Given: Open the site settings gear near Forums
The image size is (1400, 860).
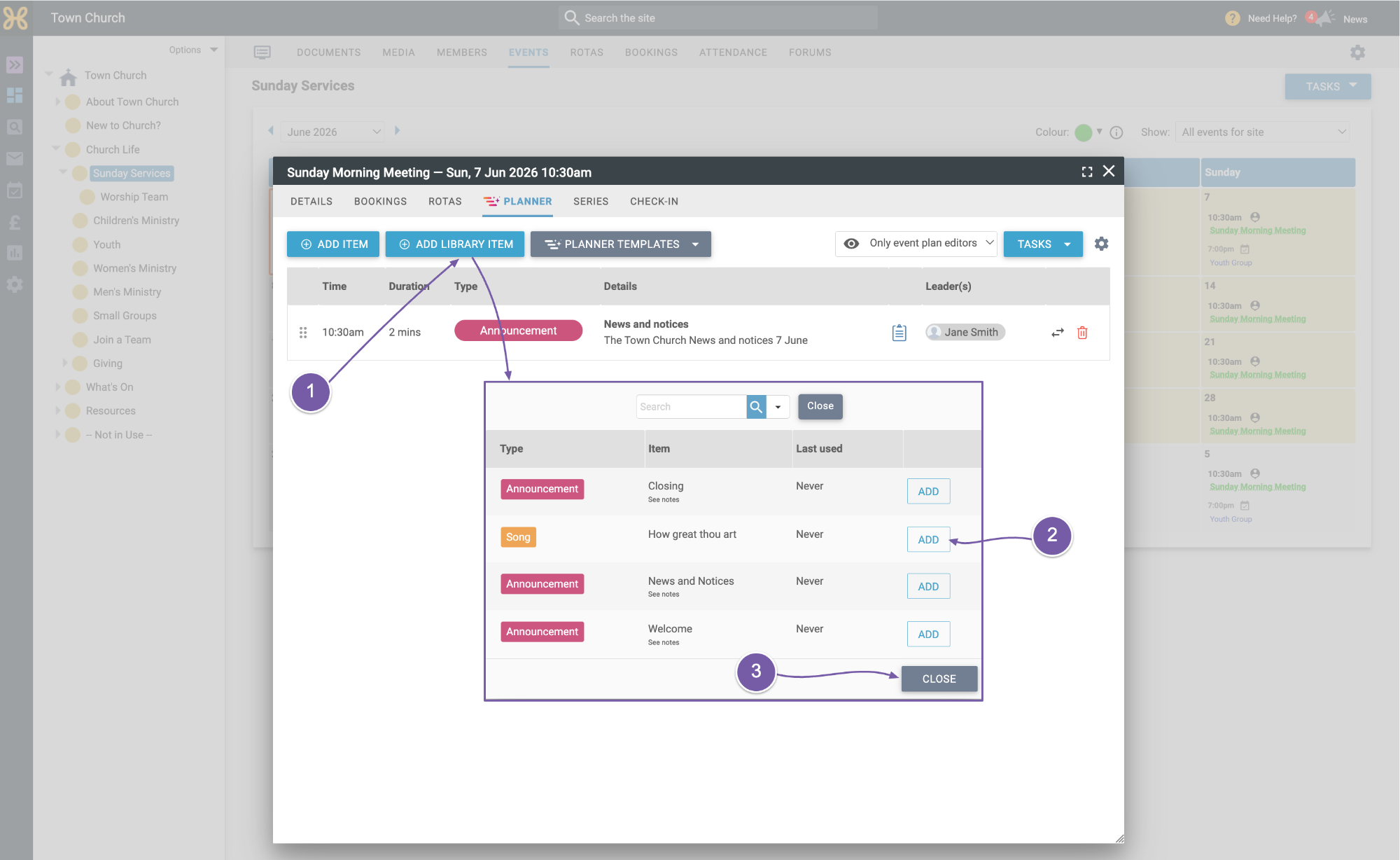Looking at the screenshot, I should (1357, 53).
